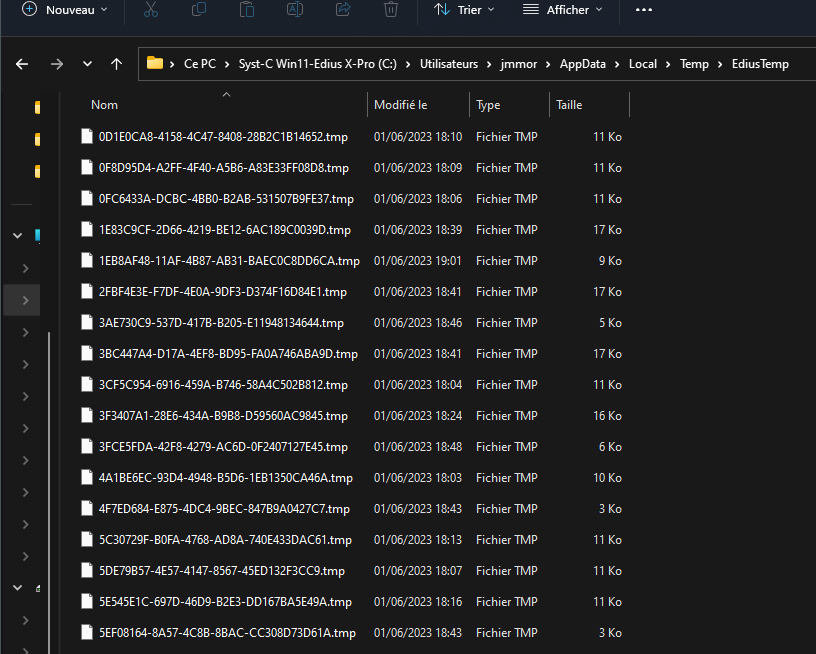The width and height of the screenshot is (816, 654).
Task: Select file 1E83C9CF-2D66-4219-BE12-6AC189C0039D.tmp
Action: [x=225, y=230]
